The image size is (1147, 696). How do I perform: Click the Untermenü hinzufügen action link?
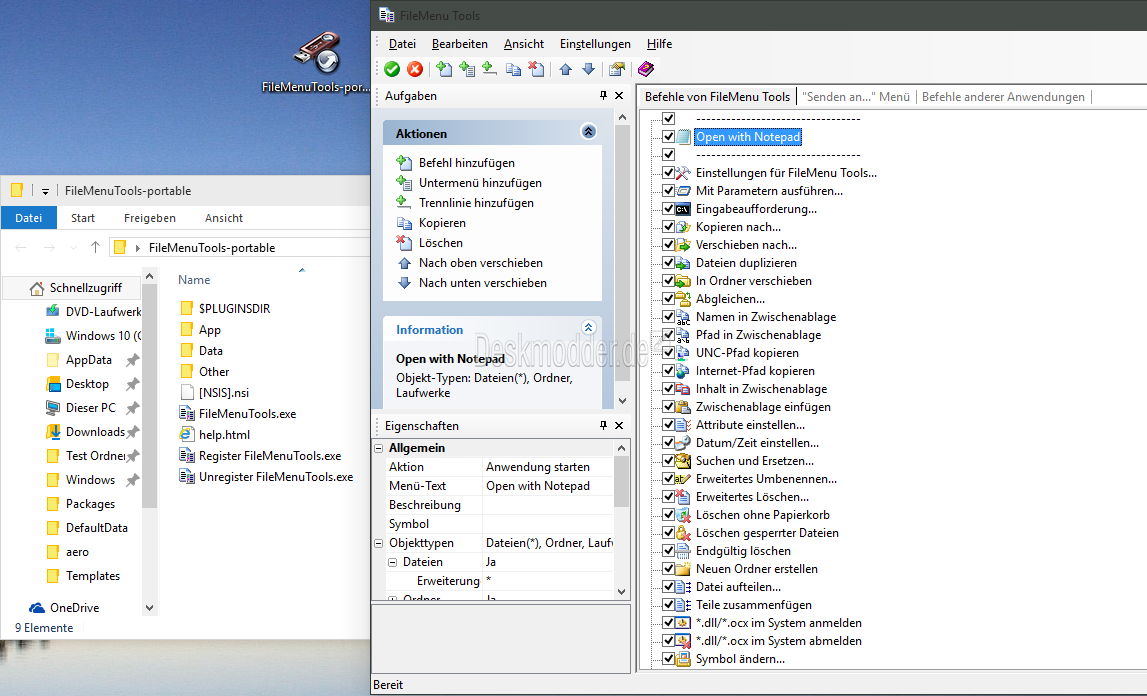pyautogui.click(x=480, y=183)
